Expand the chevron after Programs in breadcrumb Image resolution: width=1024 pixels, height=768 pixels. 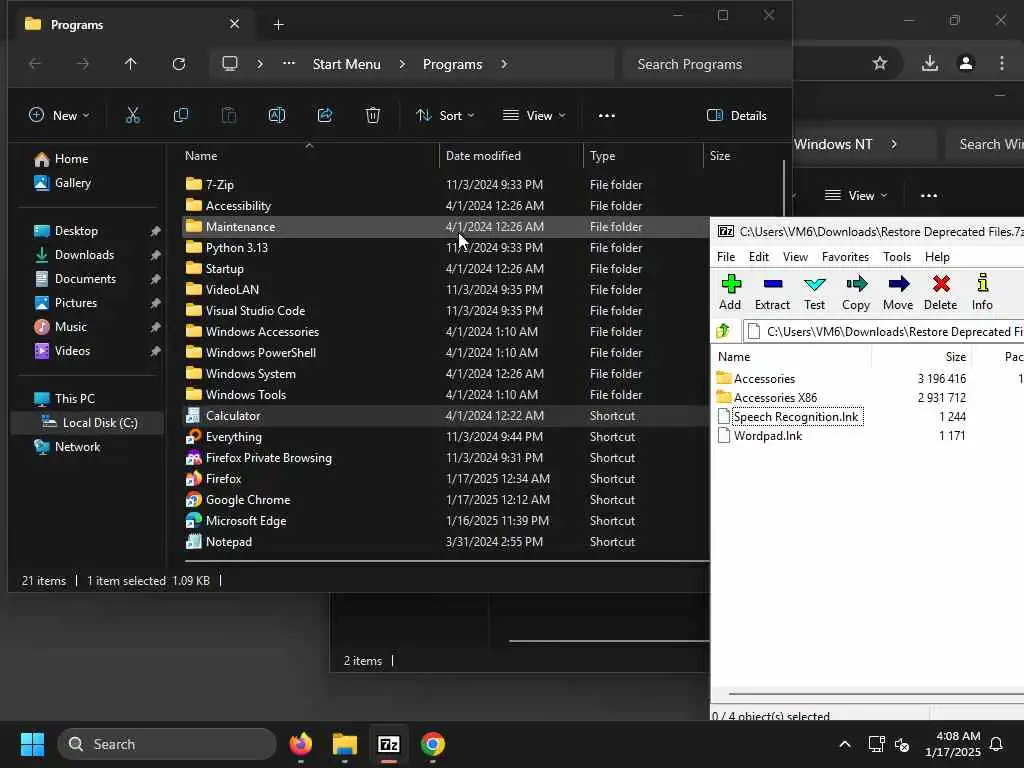504,64
